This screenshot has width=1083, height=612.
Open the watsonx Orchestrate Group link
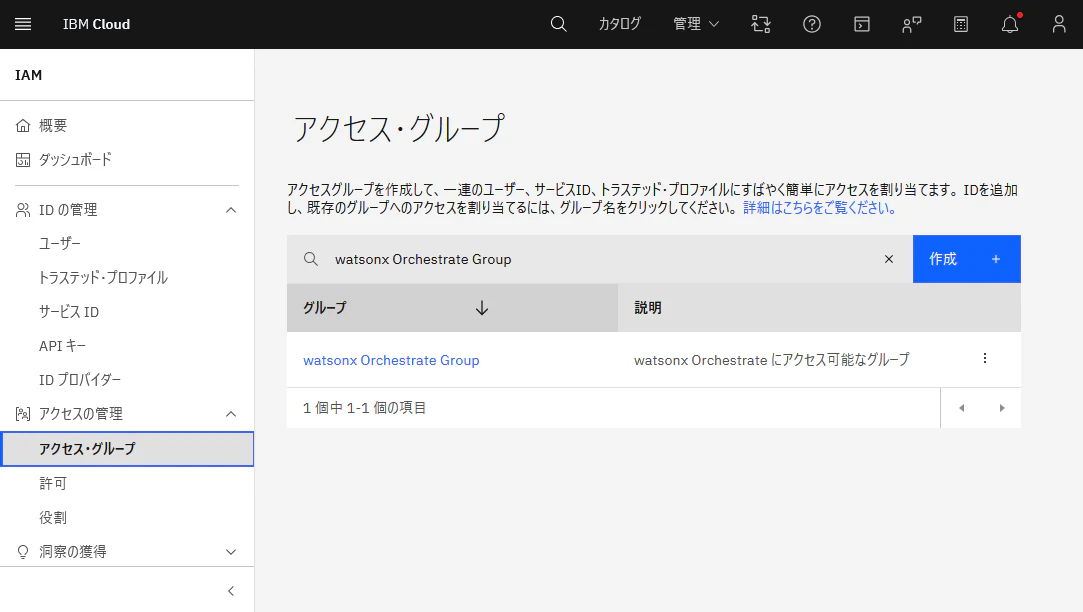(391, 361)
